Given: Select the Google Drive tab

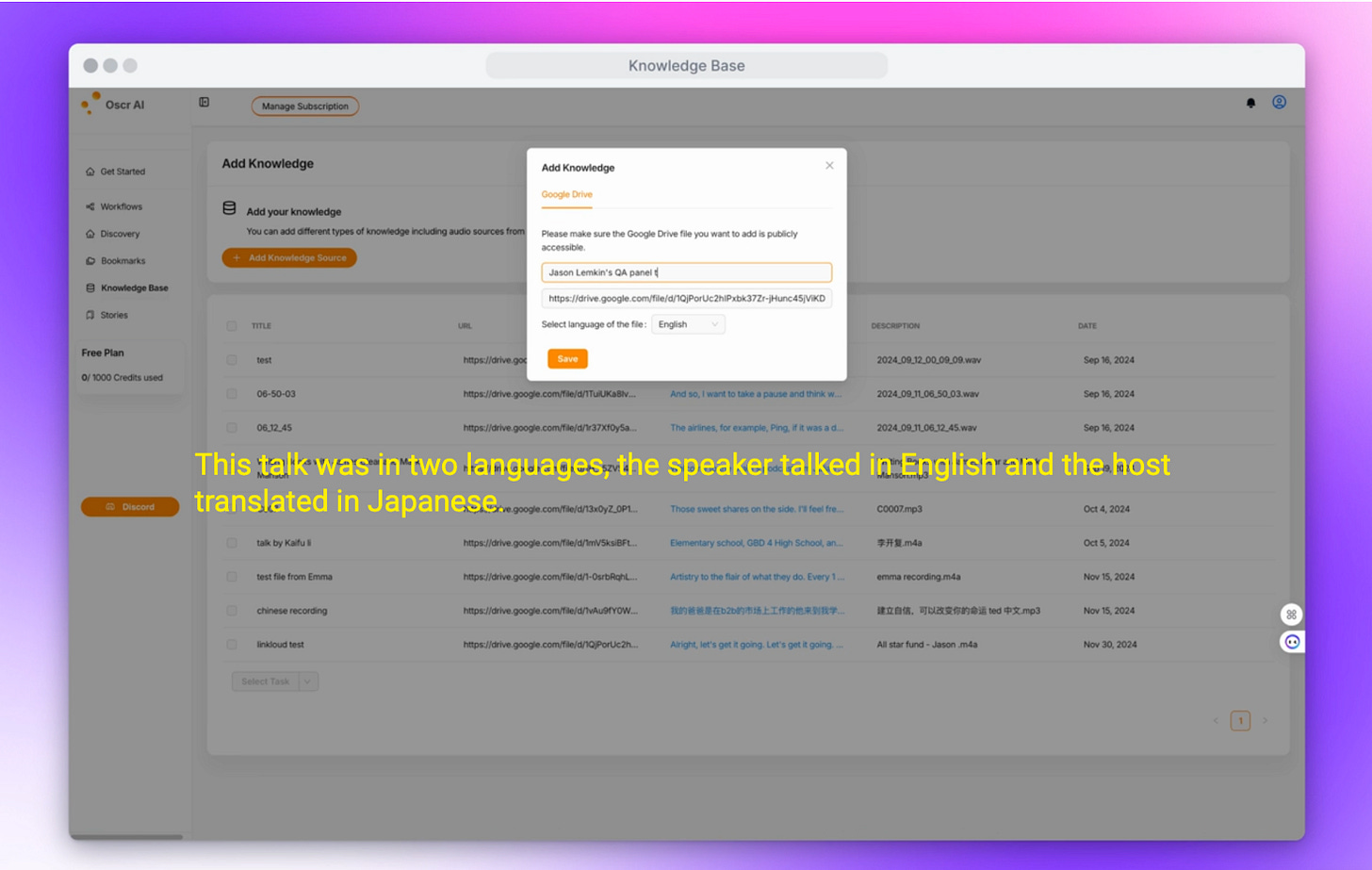Looking at the screenshot, I should tap(566, 194).
